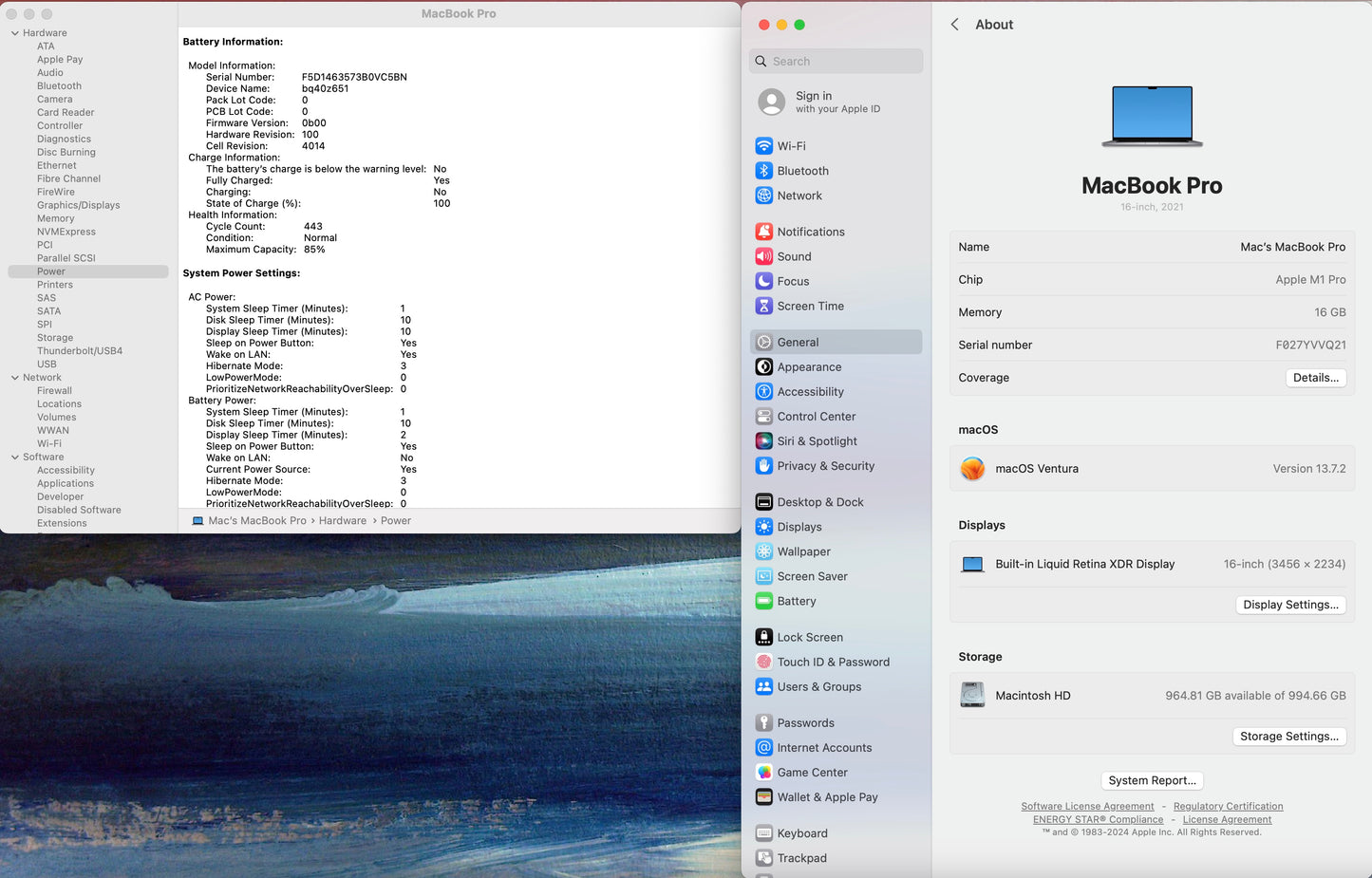Go back using the About chevron
The image size is (1372, 878).
(955, 25)
